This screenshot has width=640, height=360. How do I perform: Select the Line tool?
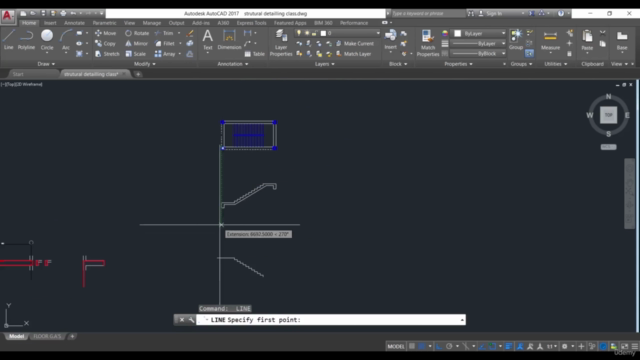point(9,40)
